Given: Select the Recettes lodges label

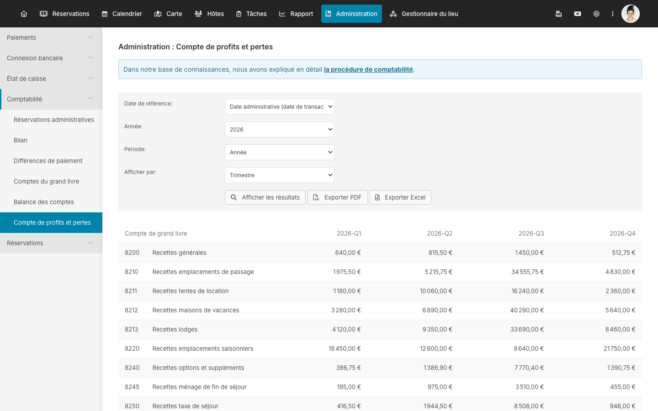Looking at the screenshot, I should (175, 330).
